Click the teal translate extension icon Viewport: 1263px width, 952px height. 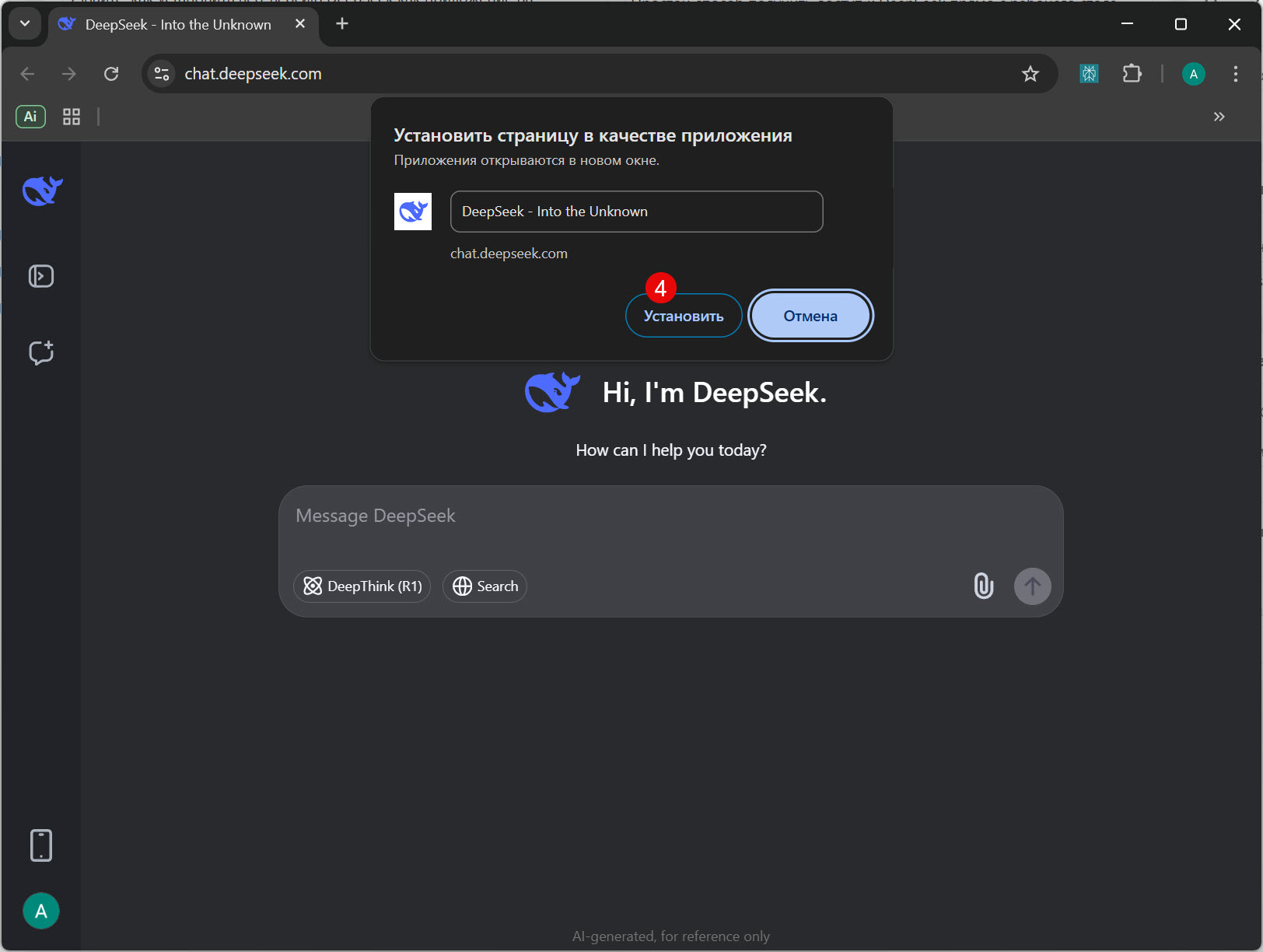(x=1089, y=74)
